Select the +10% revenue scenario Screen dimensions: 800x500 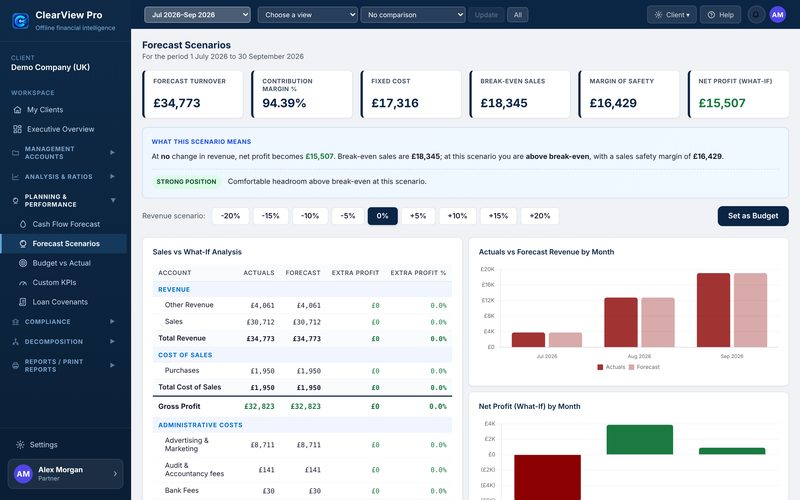[x=457, y=216]
